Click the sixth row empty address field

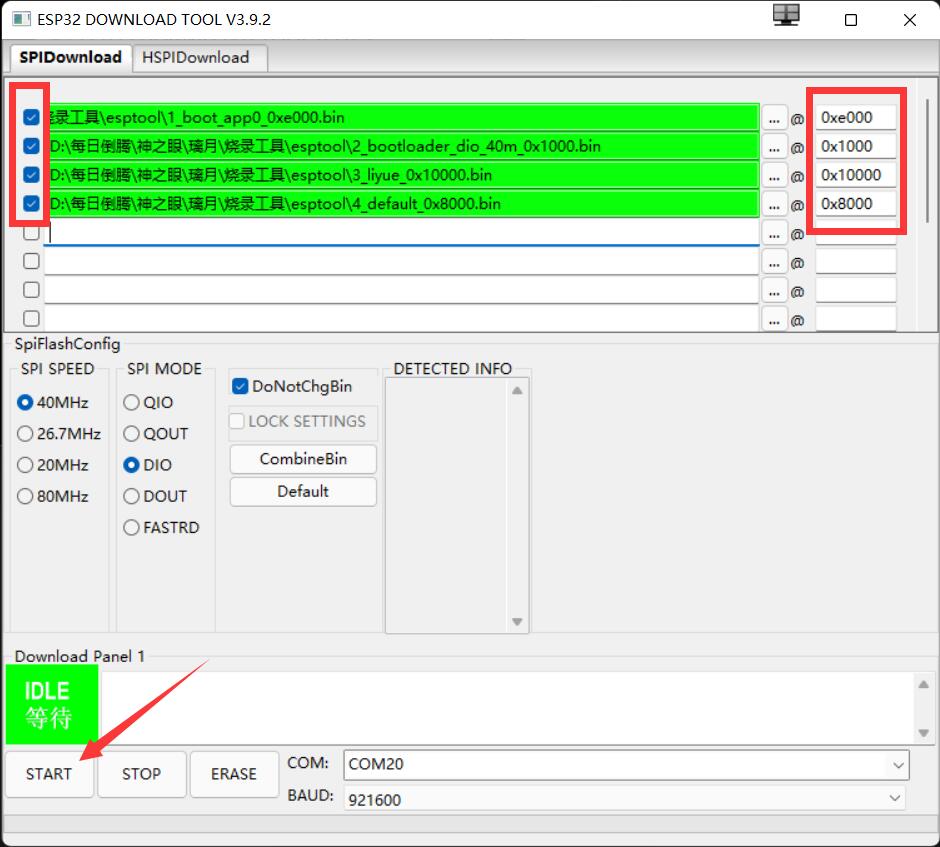click(855, 261)
